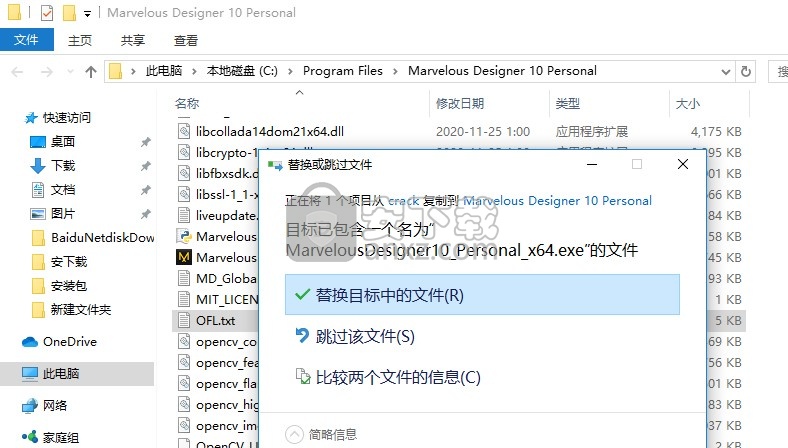Click the opencv_im dll file icon
This screenshot has height=448, width=788.
(x=184, y=426)
